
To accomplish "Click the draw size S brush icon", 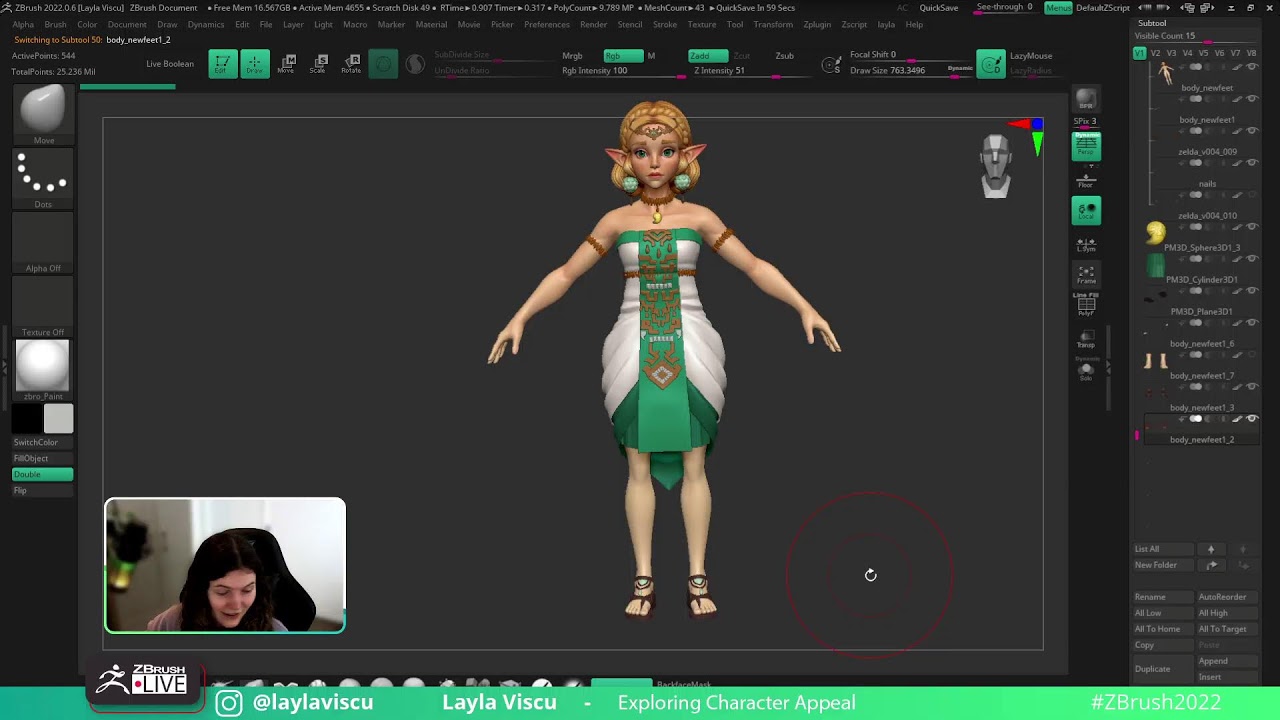I will pyautogui.click(x=831, y=66).
